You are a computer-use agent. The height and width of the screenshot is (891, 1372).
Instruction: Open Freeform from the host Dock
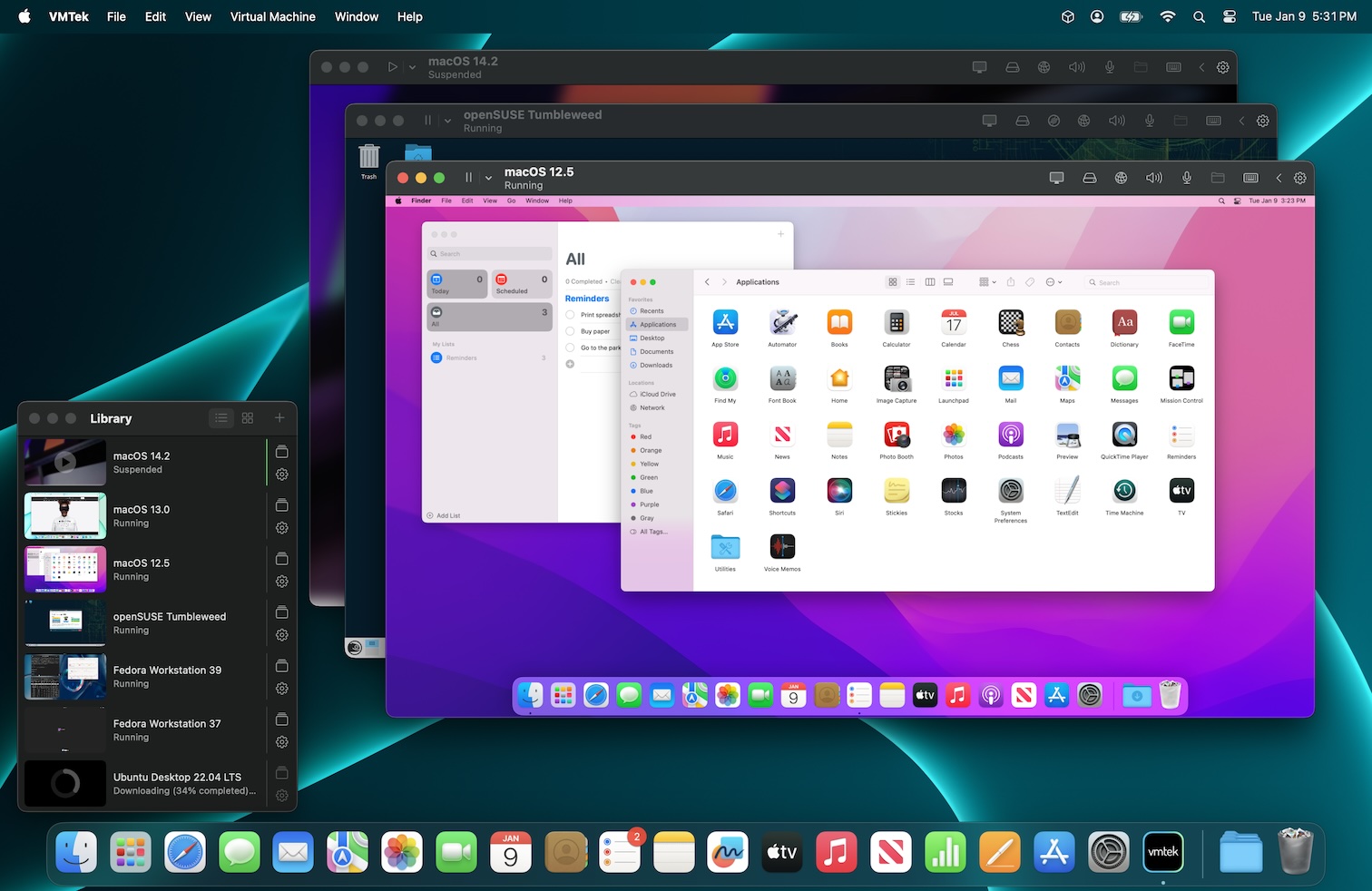[728, 852]
